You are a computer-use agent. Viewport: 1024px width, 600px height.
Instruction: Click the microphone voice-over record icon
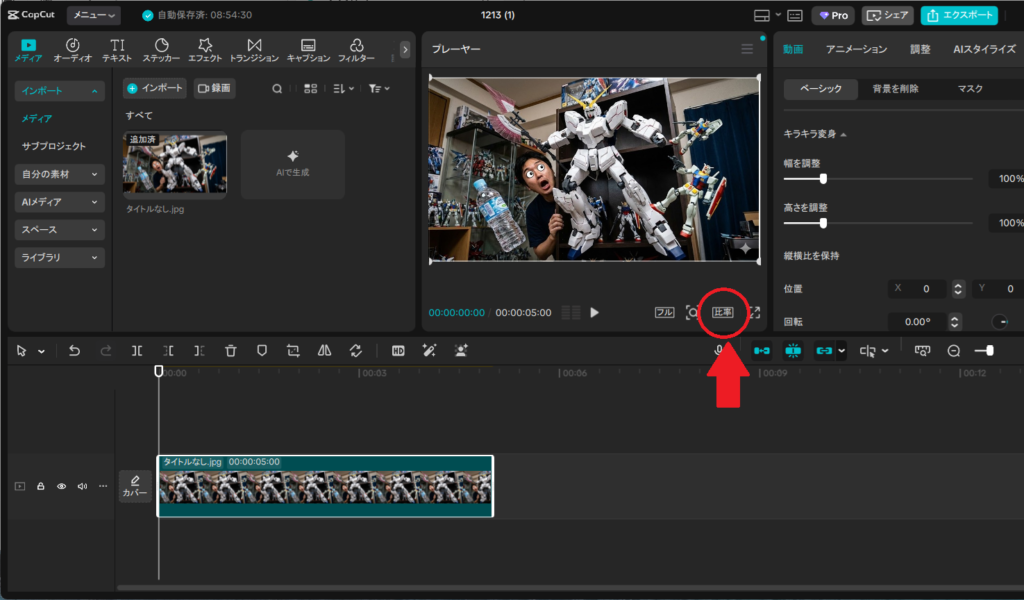pos(719,351)
